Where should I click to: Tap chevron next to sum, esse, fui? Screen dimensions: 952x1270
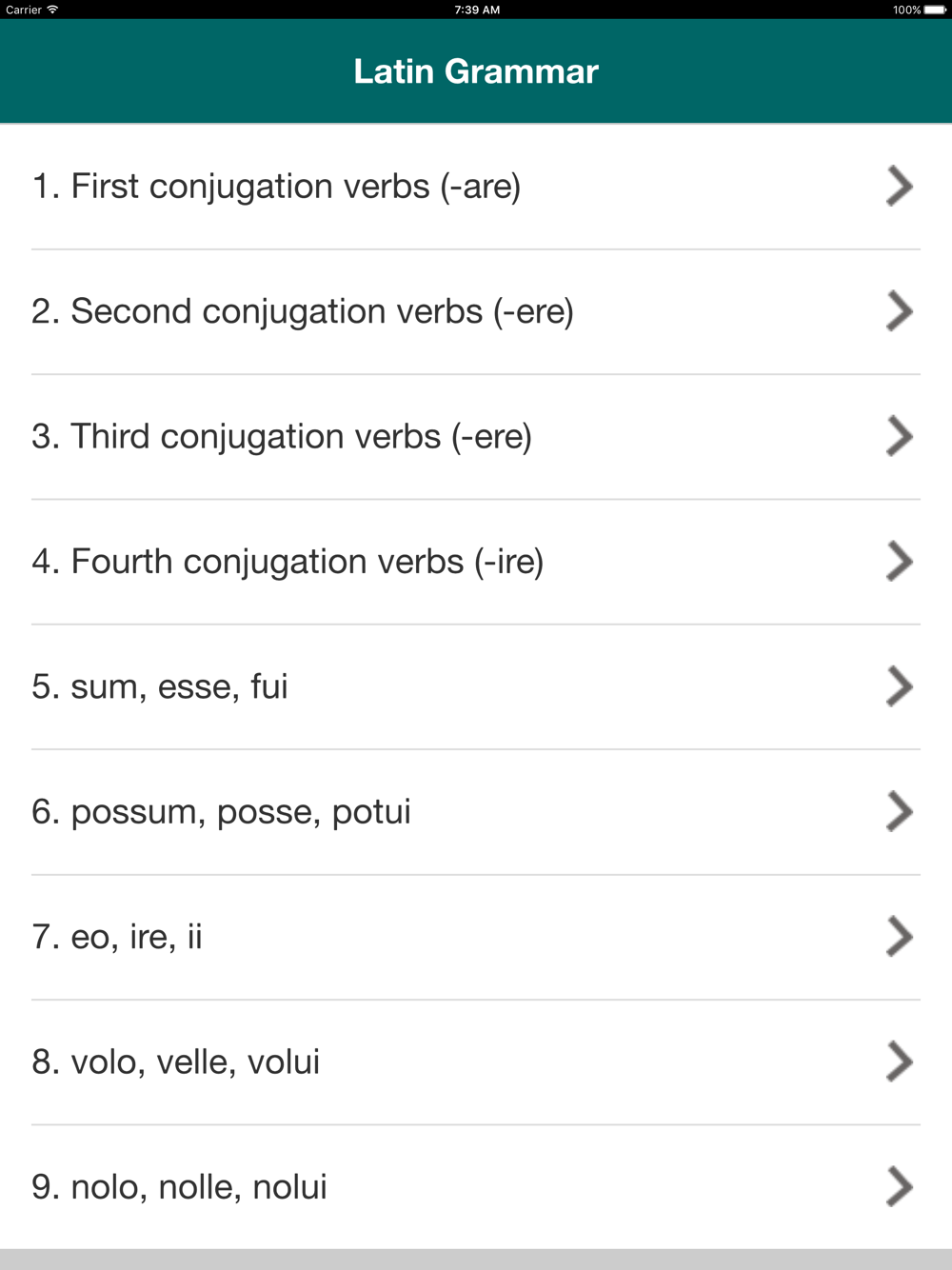point(900,686)
